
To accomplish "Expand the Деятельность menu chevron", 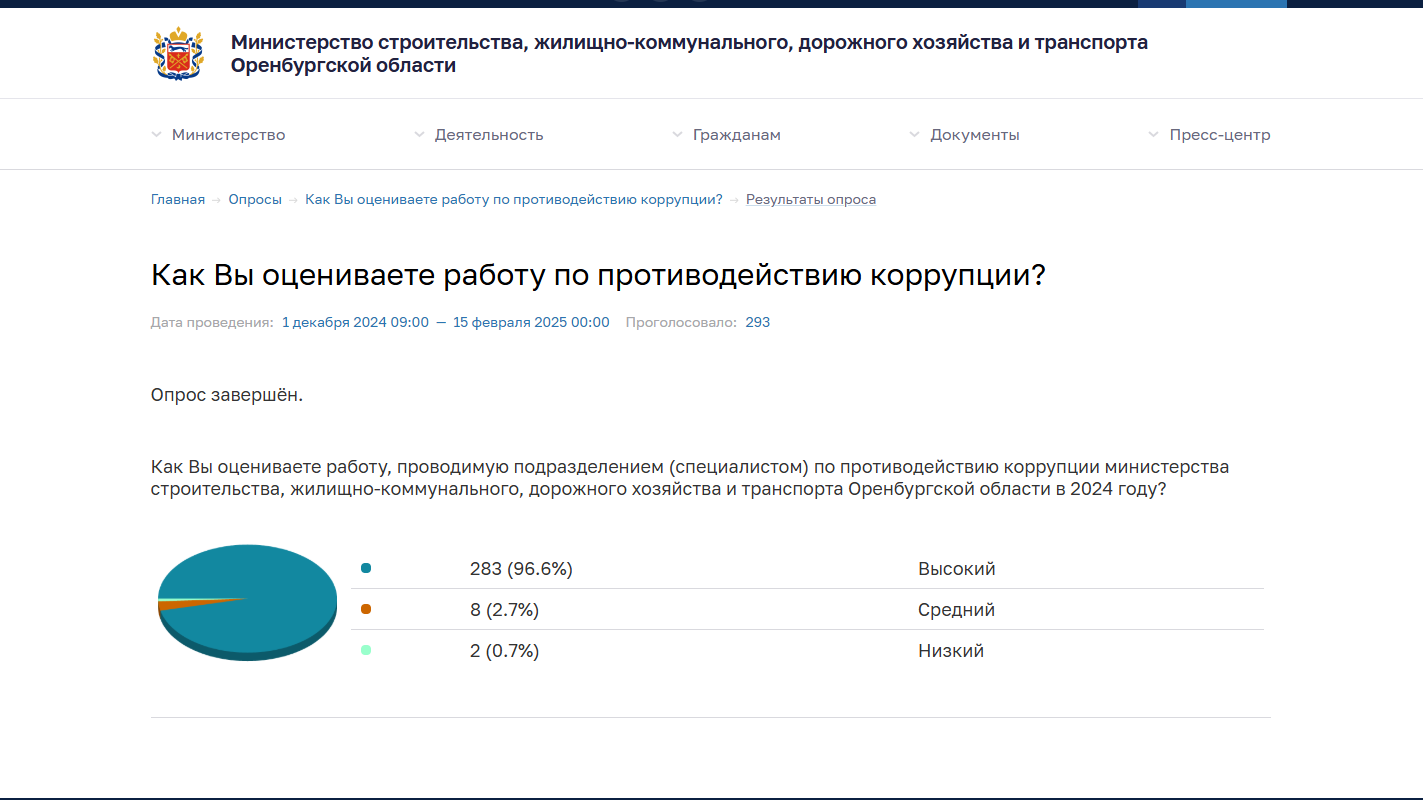I will [419, 135].
